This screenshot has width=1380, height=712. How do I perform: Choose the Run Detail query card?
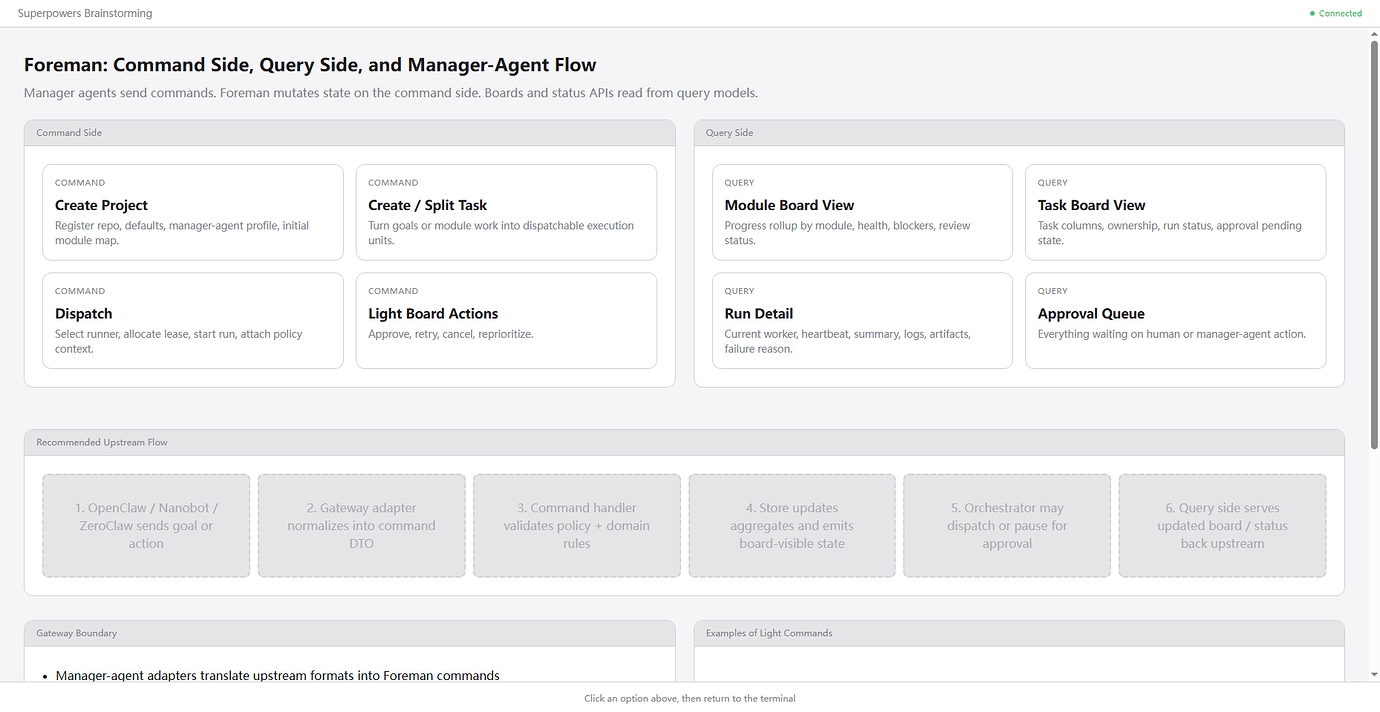point(862,321)
